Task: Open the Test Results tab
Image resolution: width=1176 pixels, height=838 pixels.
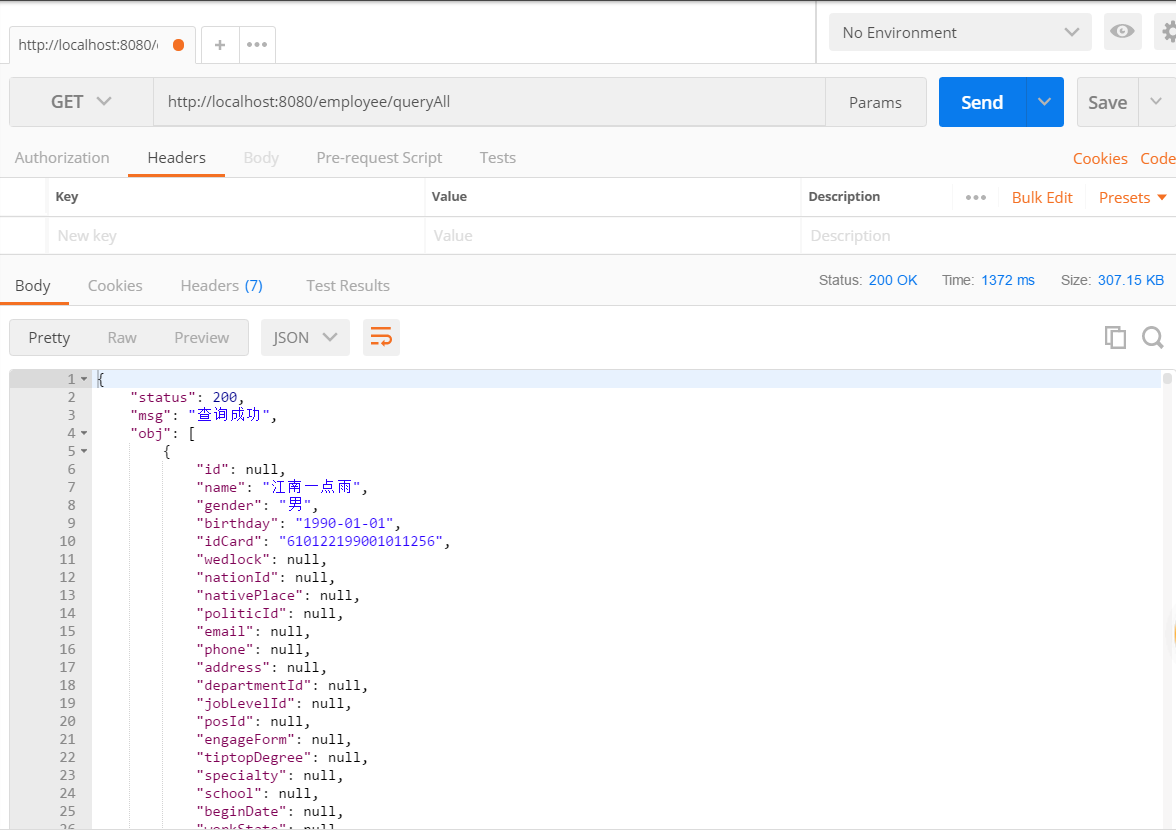Action: 348,286
